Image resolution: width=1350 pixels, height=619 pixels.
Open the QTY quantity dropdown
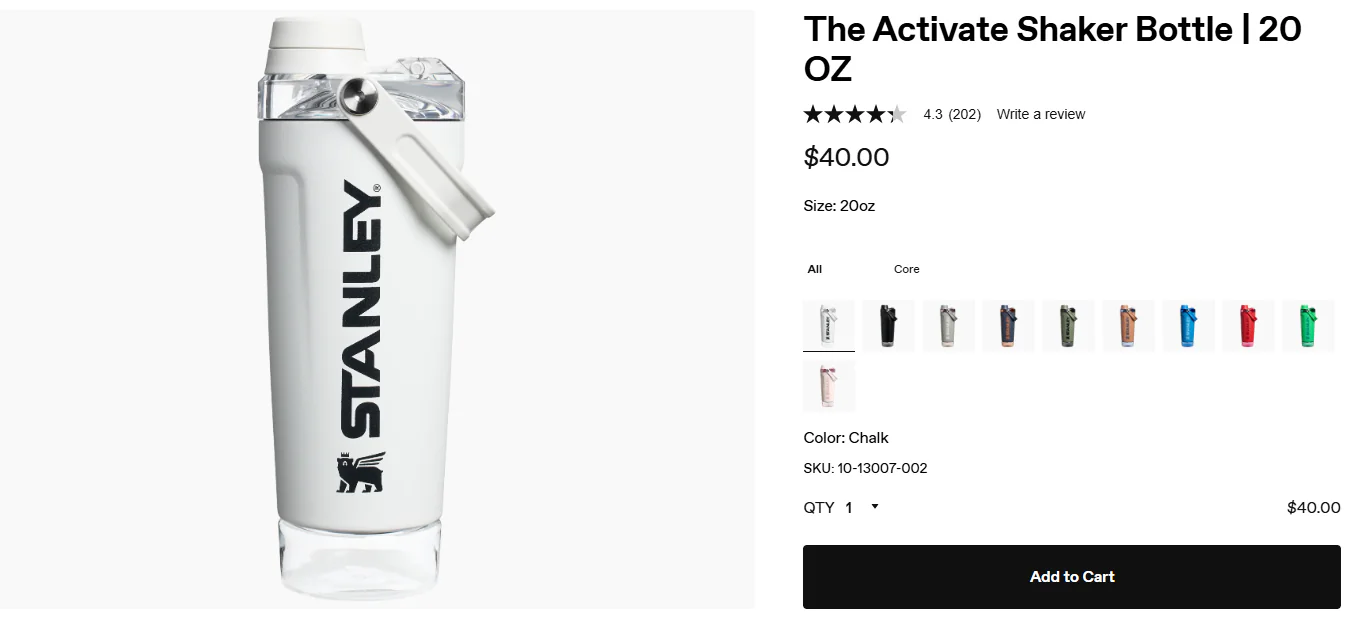[x=861, y=507]
